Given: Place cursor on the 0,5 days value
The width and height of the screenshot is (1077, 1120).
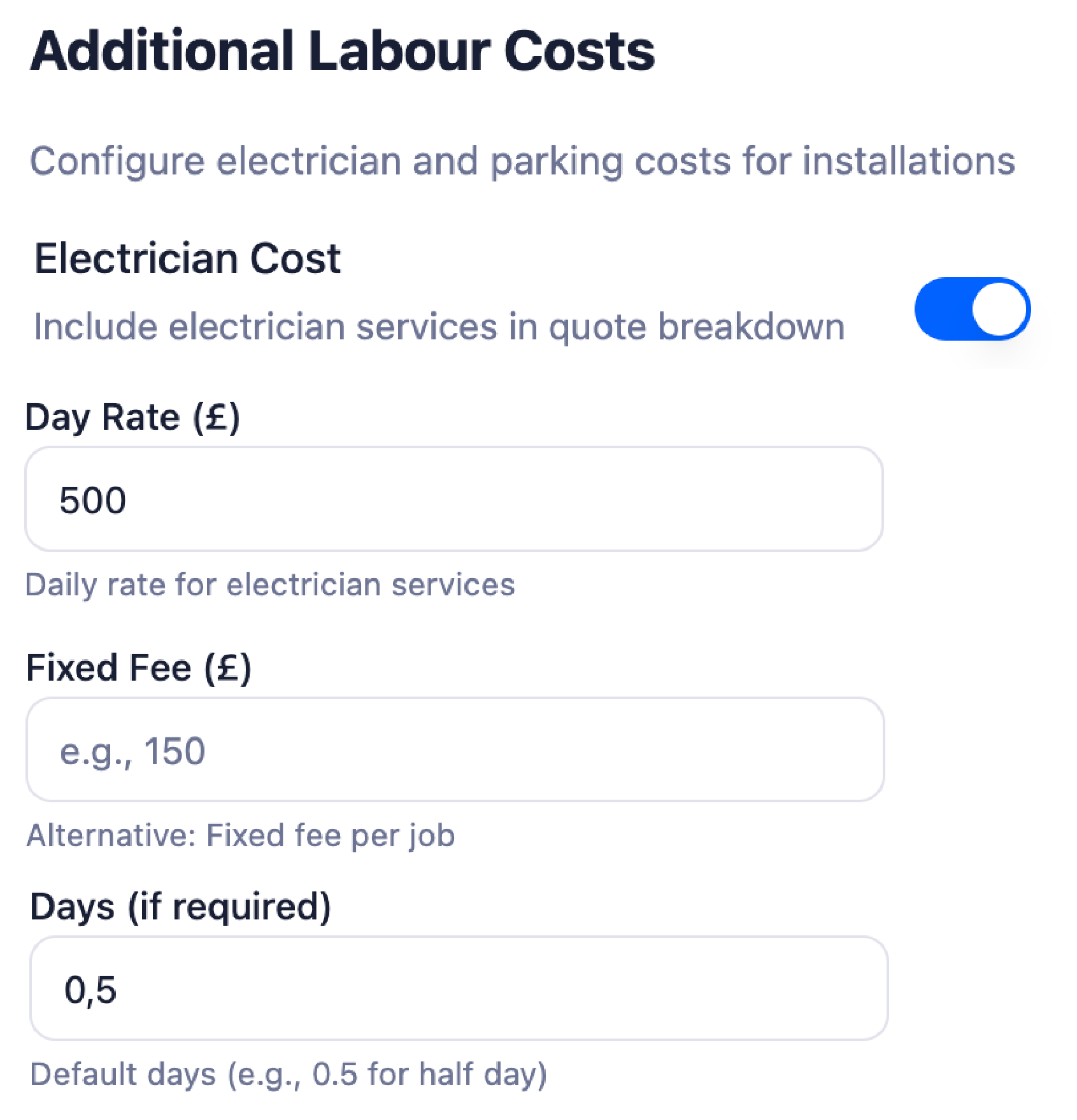Looking at the screenshot, I should 90,990.
